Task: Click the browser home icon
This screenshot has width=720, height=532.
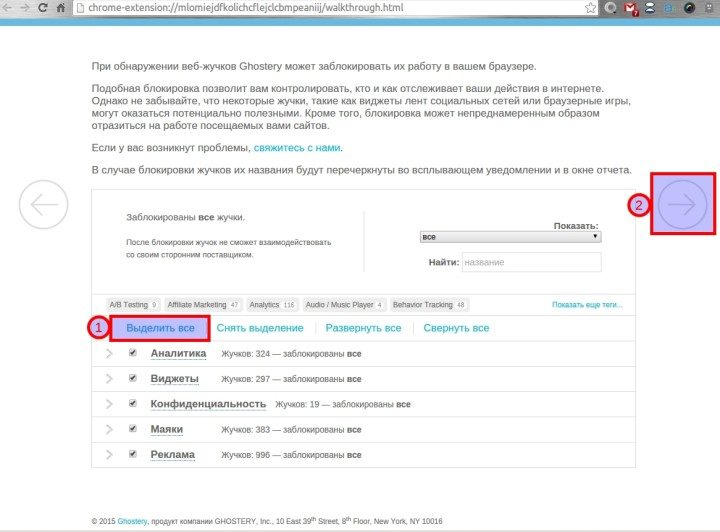Action: [62, 8]
